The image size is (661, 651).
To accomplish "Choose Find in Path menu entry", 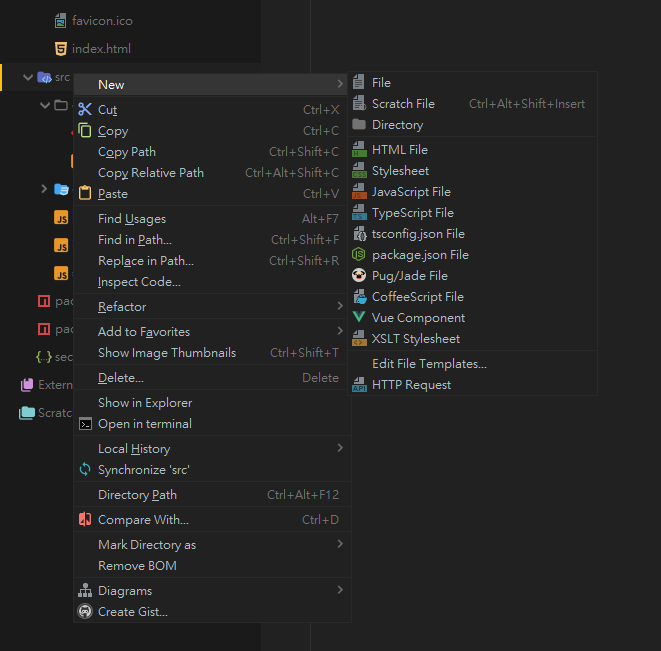I will pos(135,240).
